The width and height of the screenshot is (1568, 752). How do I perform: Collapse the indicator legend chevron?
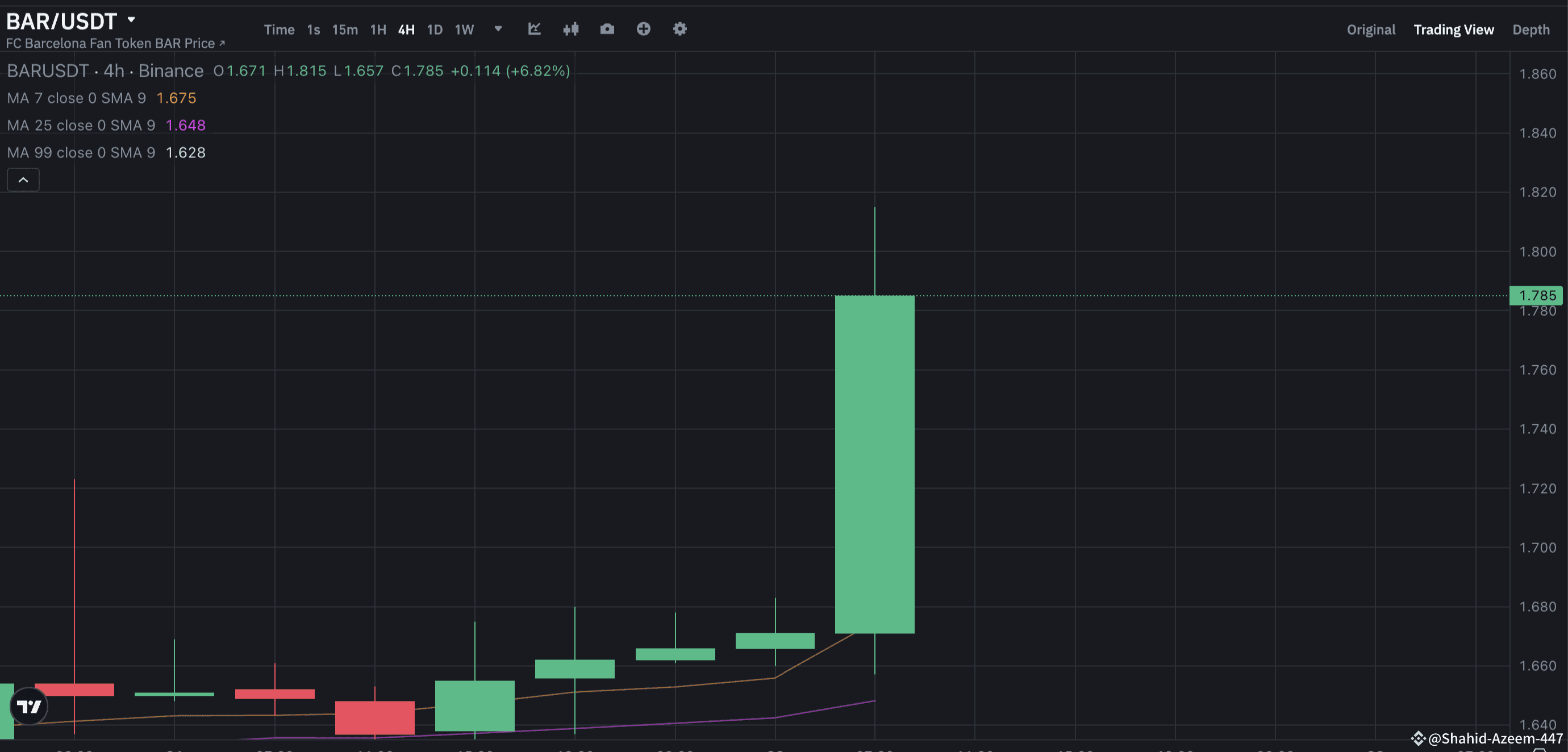(x=23, y=179)
